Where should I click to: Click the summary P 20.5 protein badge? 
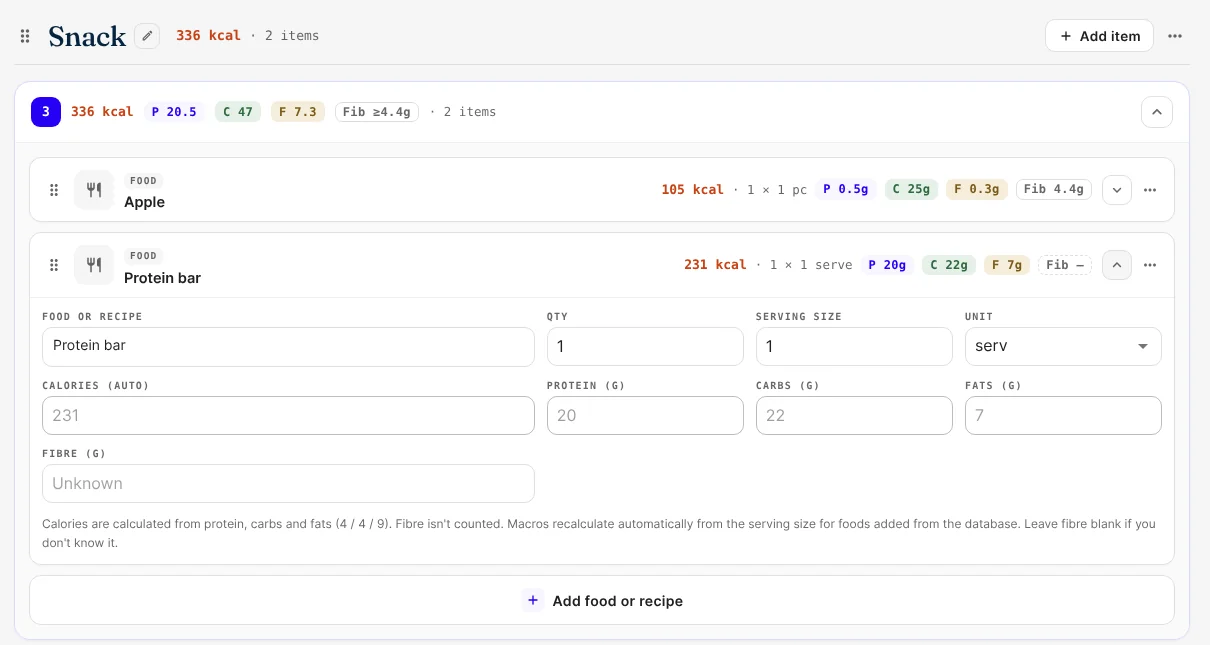click(x=174, y=112)
